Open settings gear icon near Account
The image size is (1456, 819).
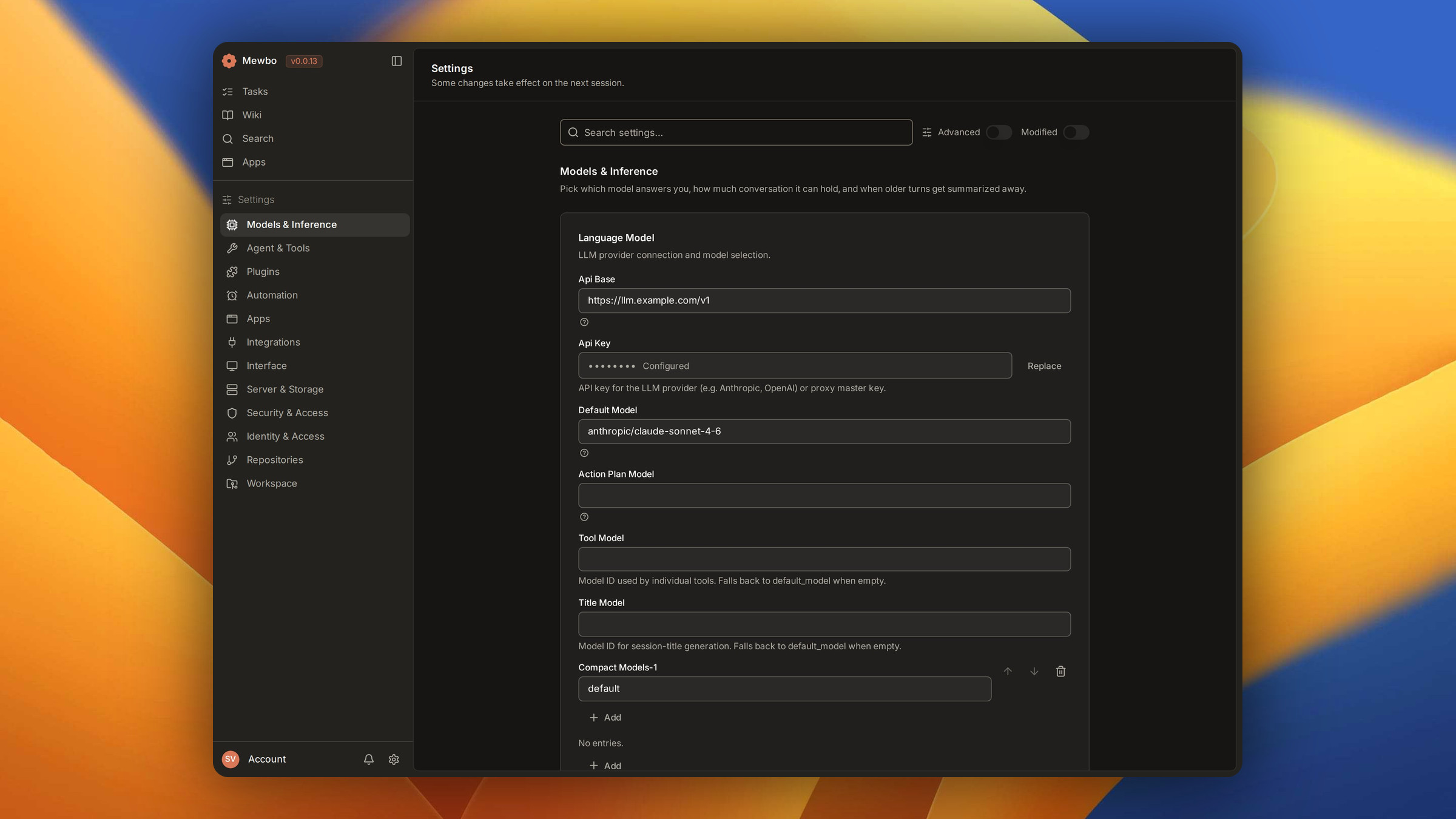pyautogui.click(x=394, y=760)
